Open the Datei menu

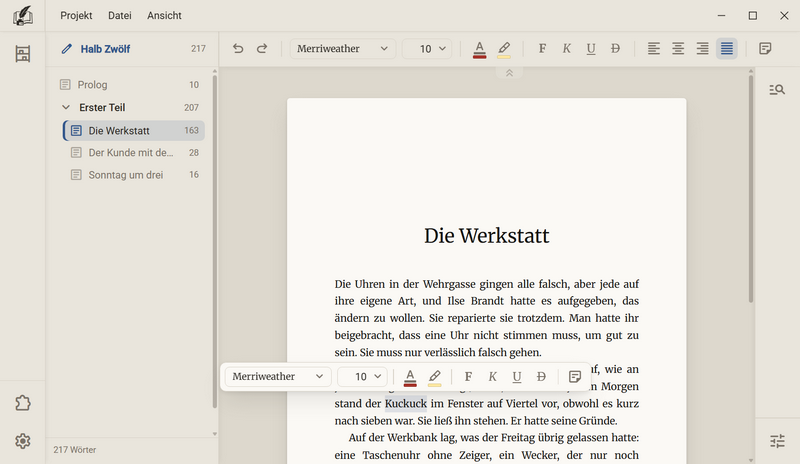(x=120, y=15)
